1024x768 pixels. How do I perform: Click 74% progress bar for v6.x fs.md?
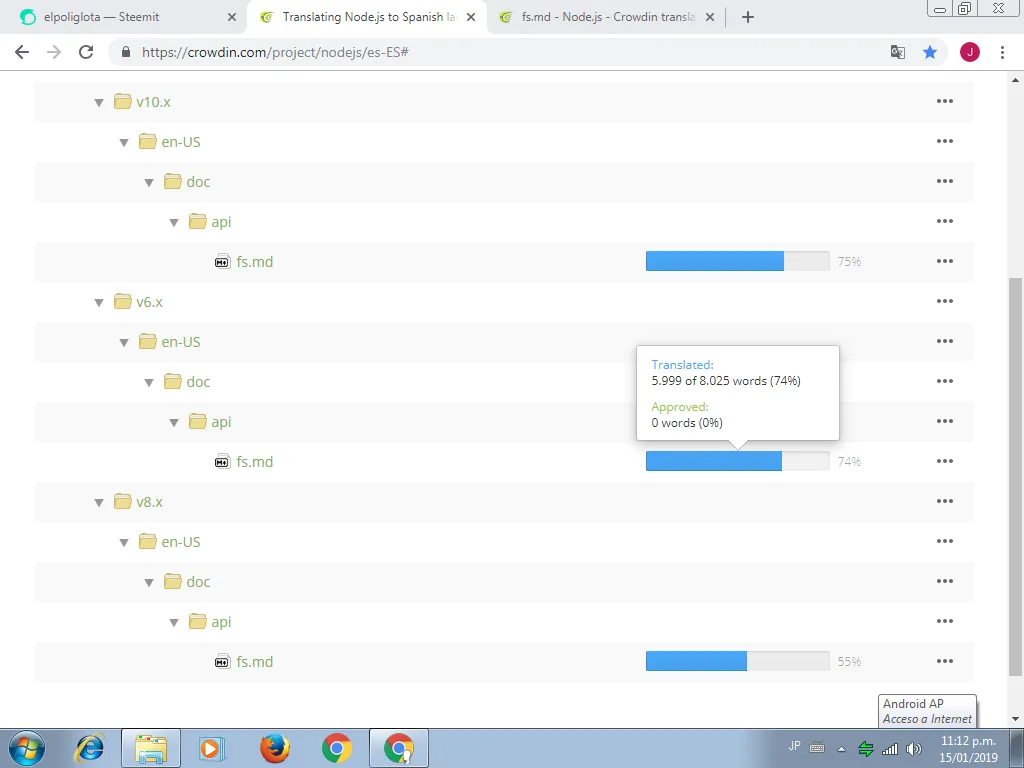coord(737,461)
